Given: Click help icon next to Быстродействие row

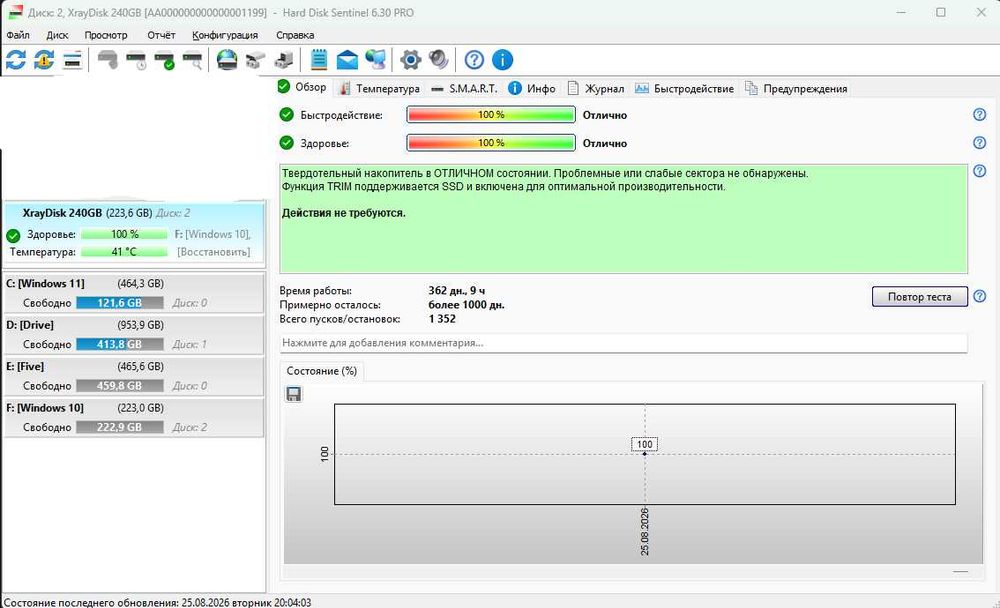Looking at the screenshot, I should pyautogui.click(x=980, y=115).
